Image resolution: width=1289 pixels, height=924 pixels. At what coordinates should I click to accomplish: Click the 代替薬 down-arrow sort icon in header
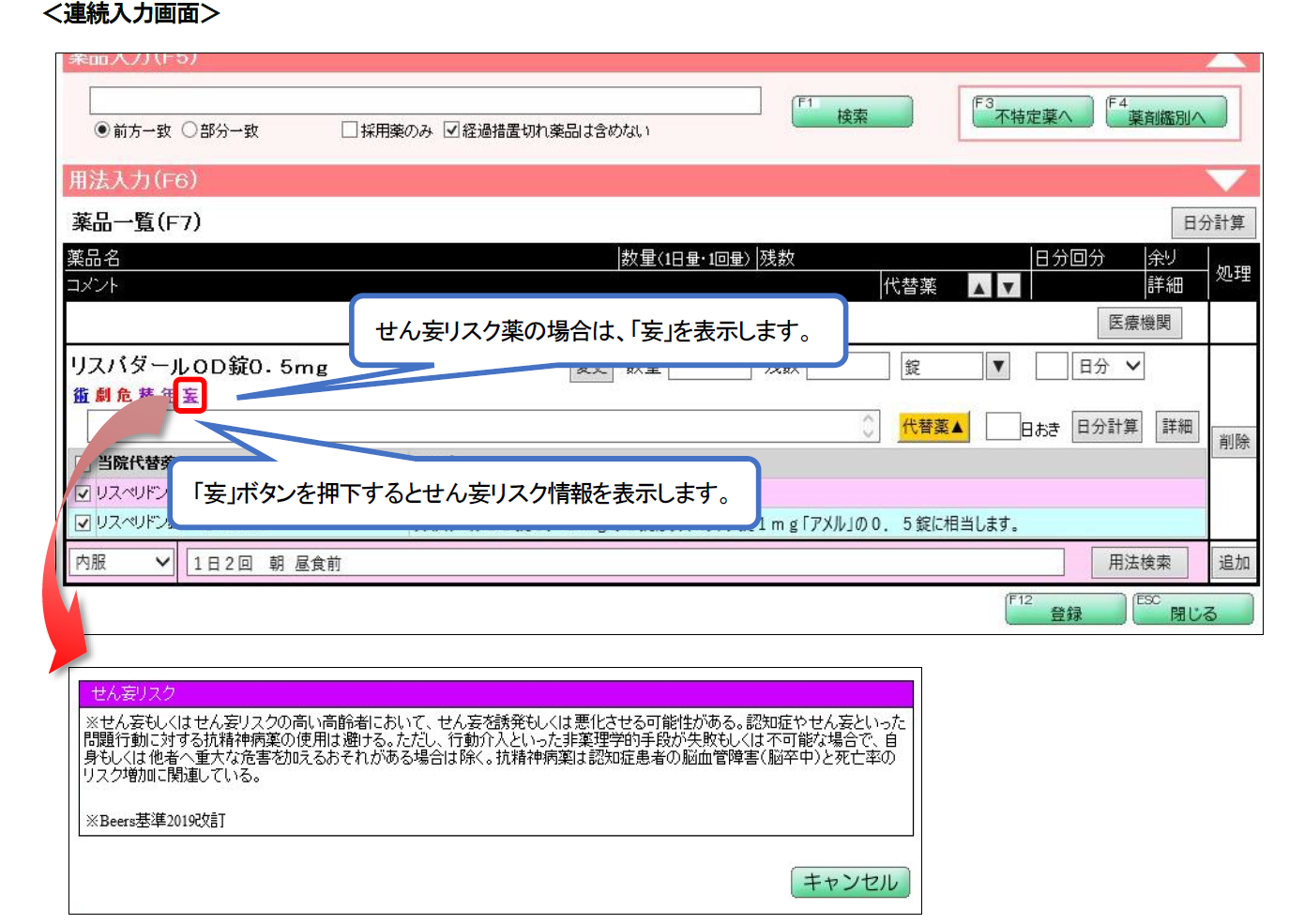(x=1008, y=287)
